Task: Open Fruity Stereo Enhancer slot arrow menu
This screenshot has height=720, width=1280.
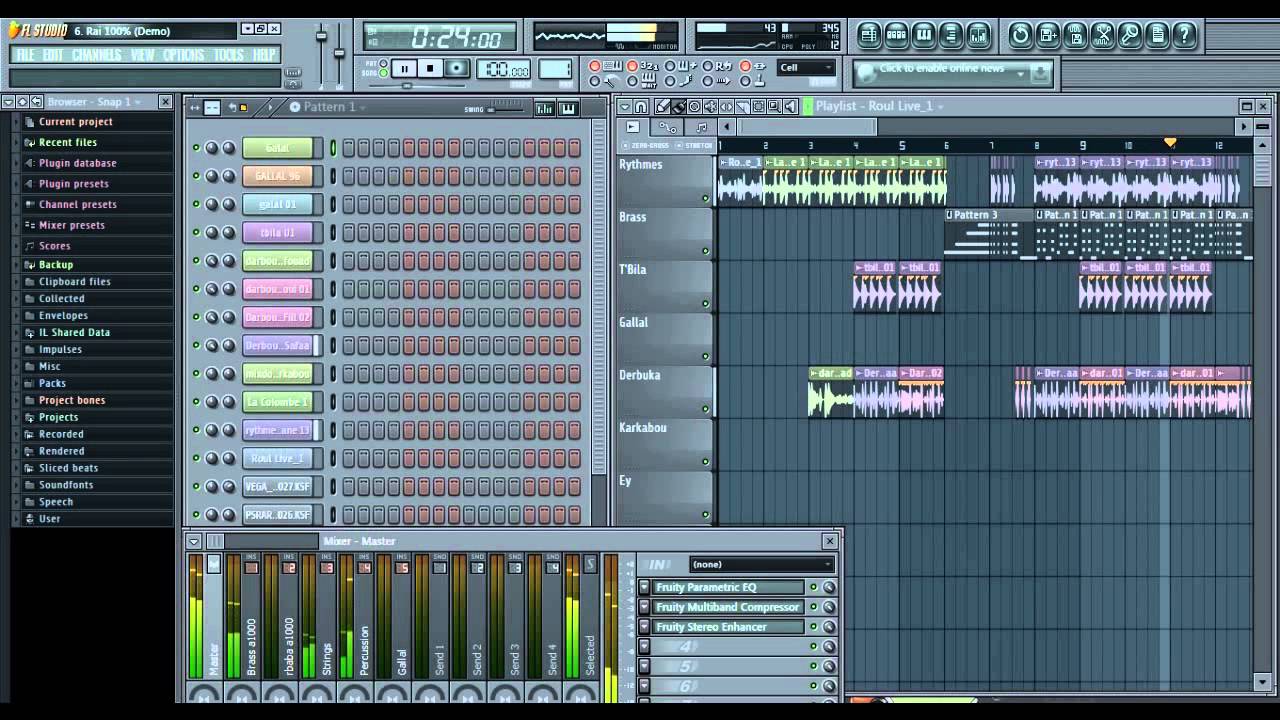Action: (x=644, y=627)
